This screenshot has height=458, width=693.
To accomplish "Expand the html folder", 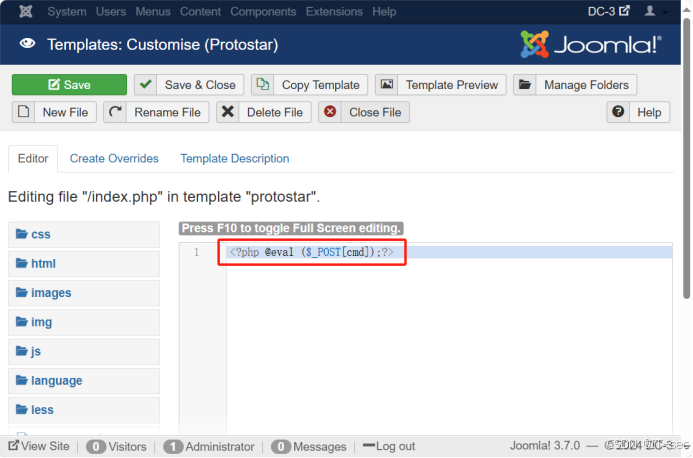I will (x=84, y=263).
